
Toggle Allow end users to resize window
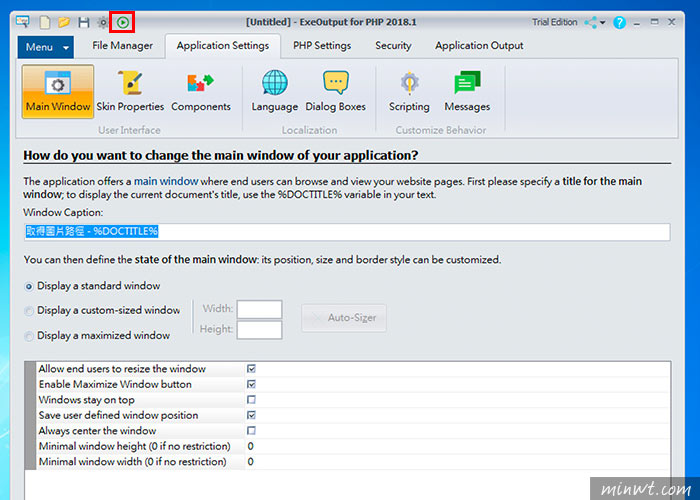tap(251, 369)
